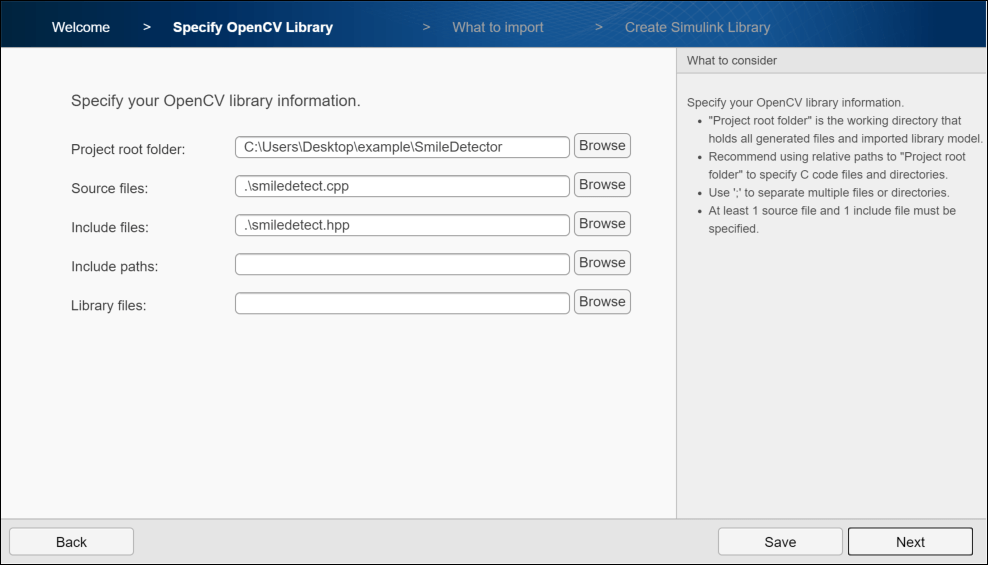This screenshot has height=565, width=988.
Task: Browse for Source files
Action: pos(602,185)
